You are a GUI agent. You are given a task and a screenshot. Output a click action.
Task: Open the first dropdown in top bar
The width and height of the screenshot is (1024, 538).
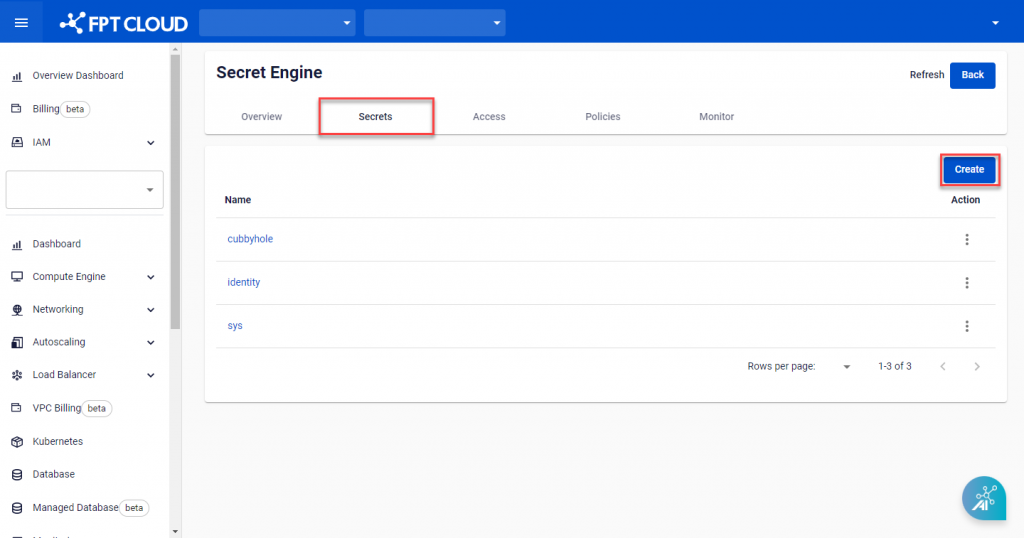[x=278, y=22]
